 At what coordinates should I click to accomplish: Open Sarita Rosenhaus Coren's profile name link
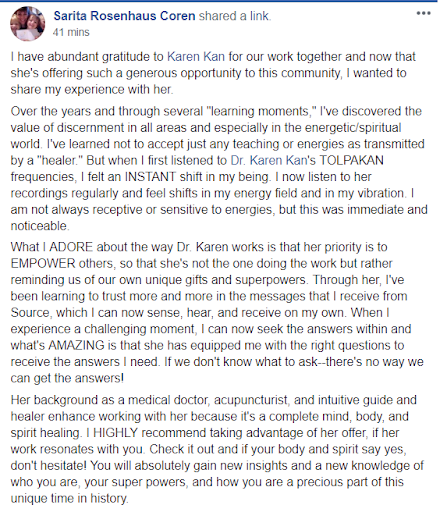click(124, 16)
